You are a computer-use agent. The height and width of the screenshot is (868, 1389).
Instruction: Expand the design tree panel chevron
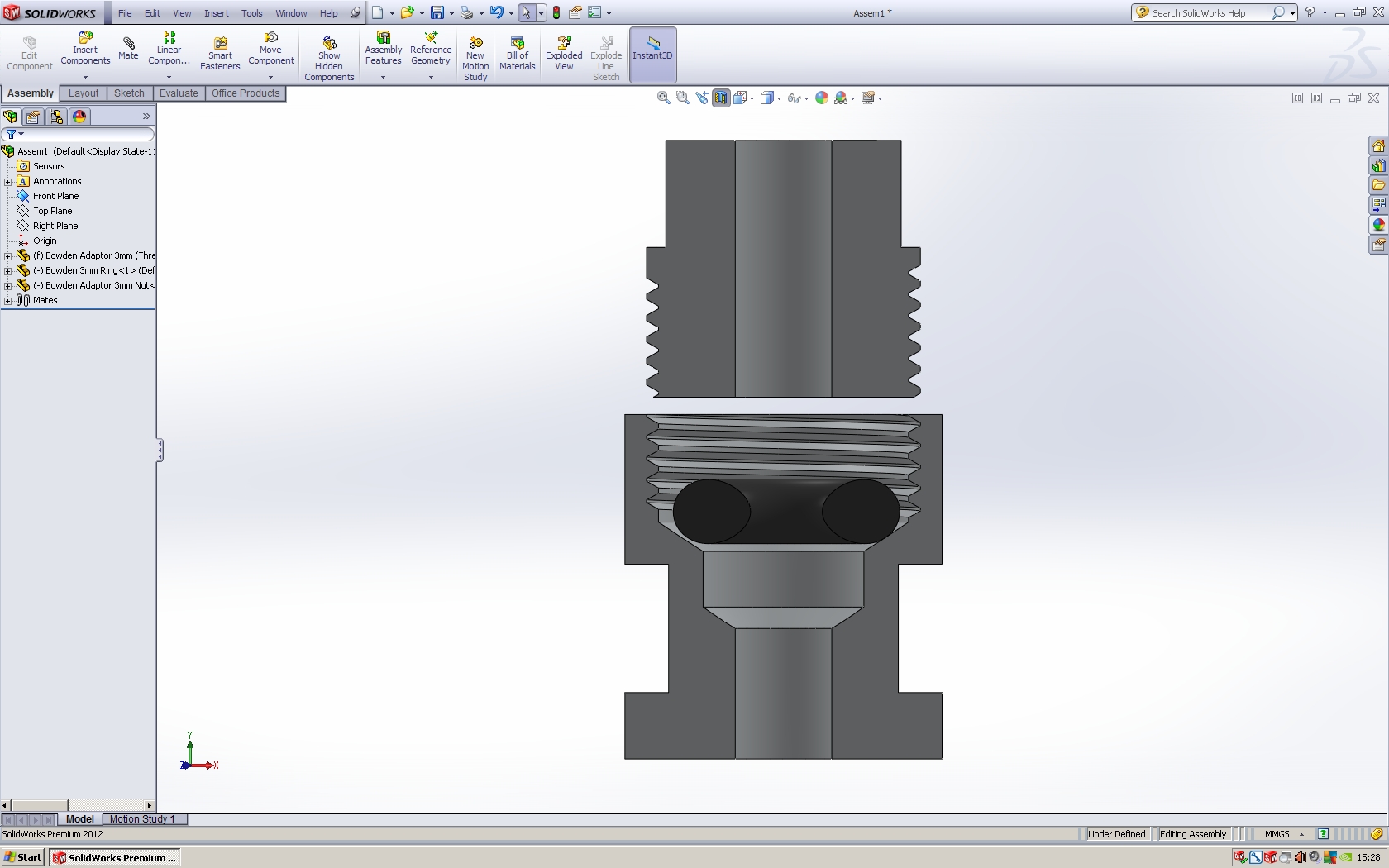point(146,117)
